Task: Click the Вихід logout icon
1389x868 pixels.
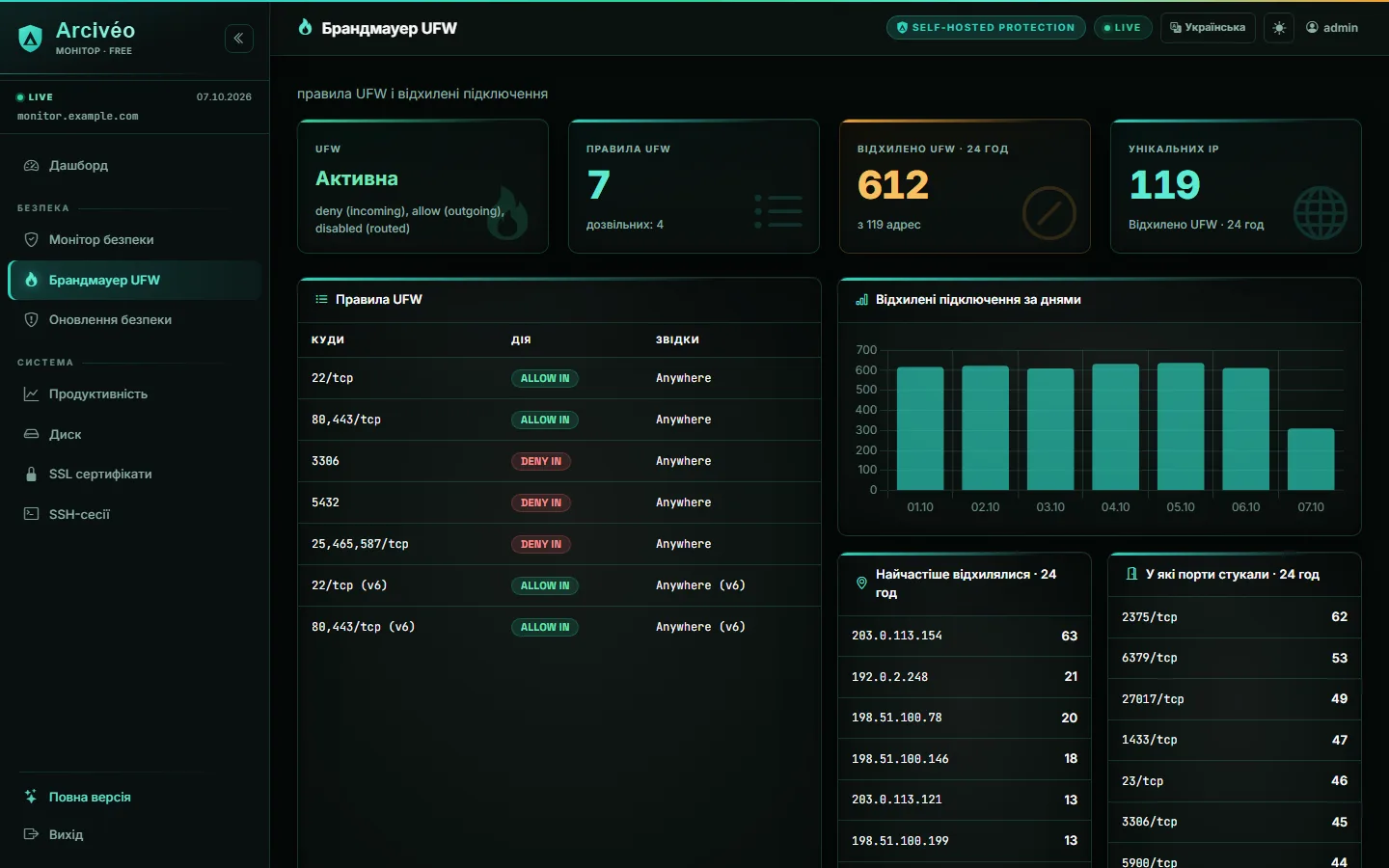Action: [x=31, y=834]
